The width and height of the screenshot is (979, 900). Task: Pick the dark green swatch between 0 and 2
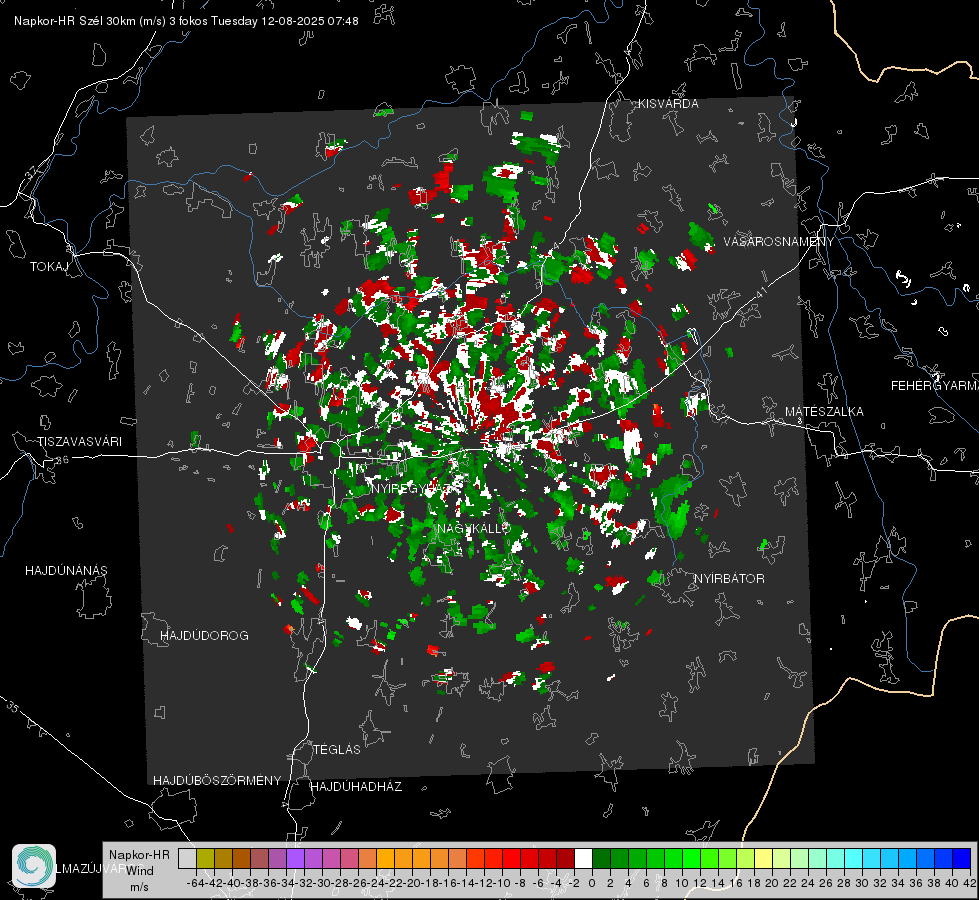[601, 858]
